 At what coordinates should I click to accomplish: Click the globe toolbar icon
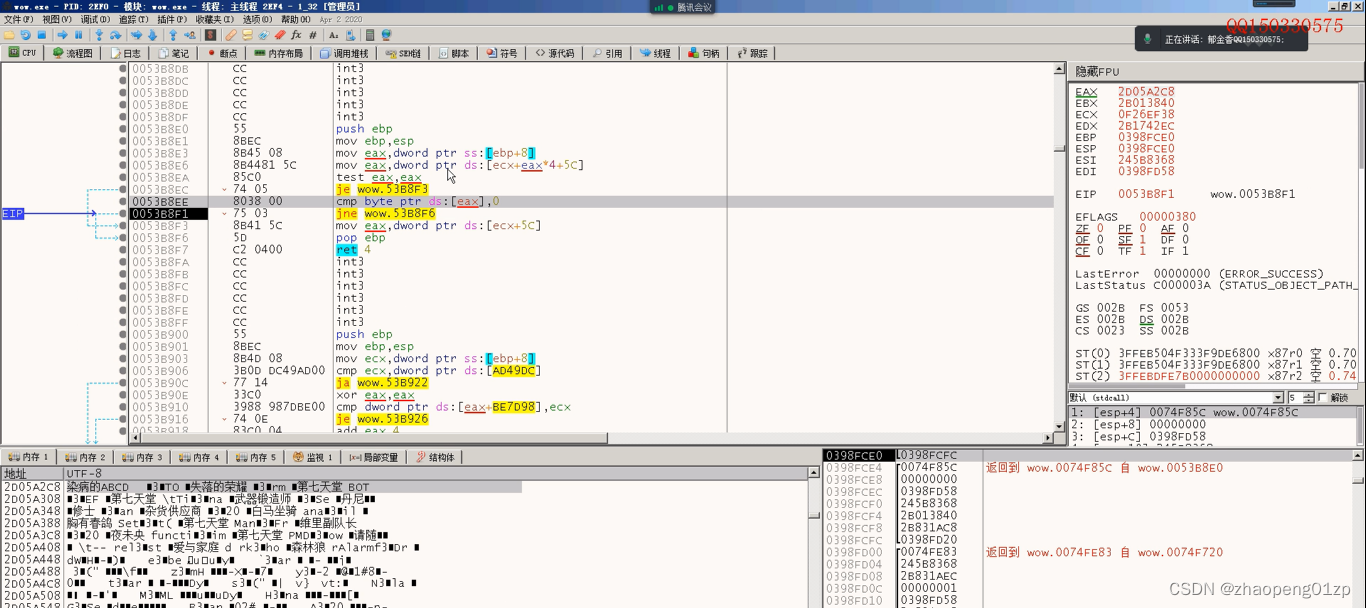[x=387, y=34]
